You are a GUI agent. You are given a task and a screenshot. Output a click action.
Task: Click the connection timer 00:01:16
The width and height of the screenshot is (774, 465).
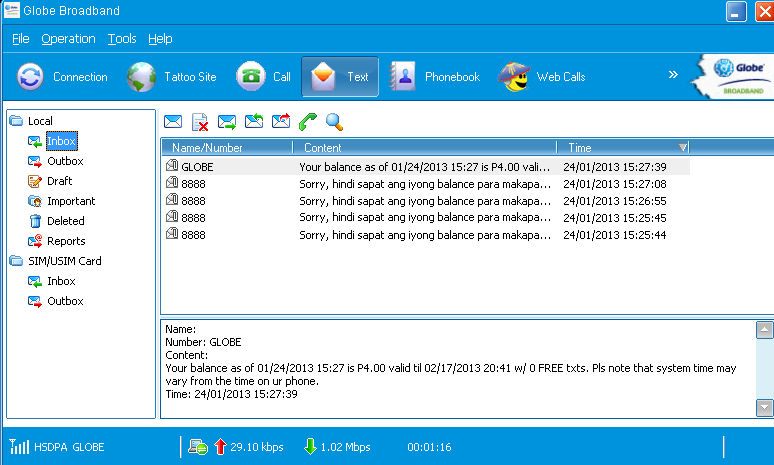(429, 447)
